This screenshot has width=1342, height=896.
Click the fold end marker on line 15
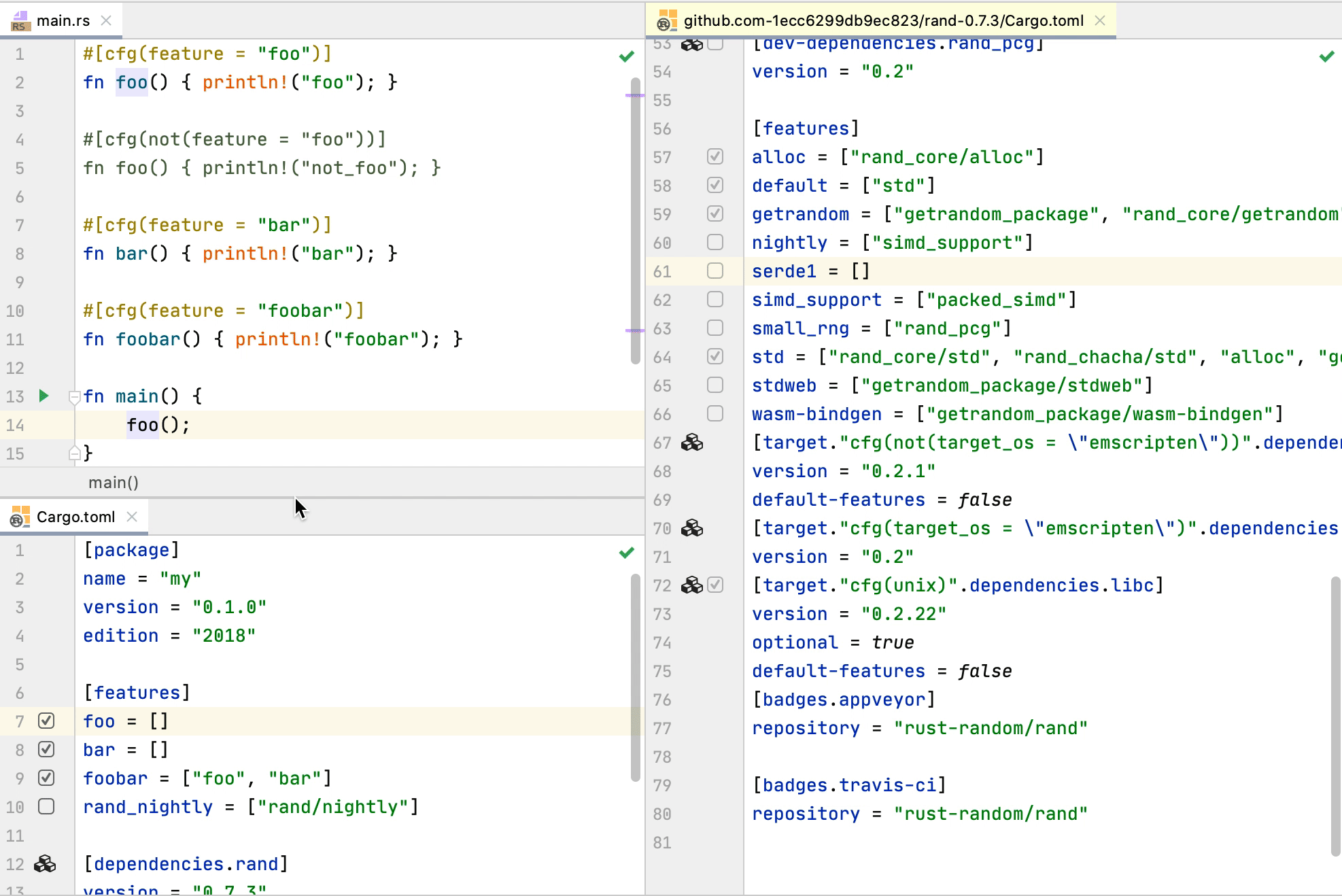[75, 453]
